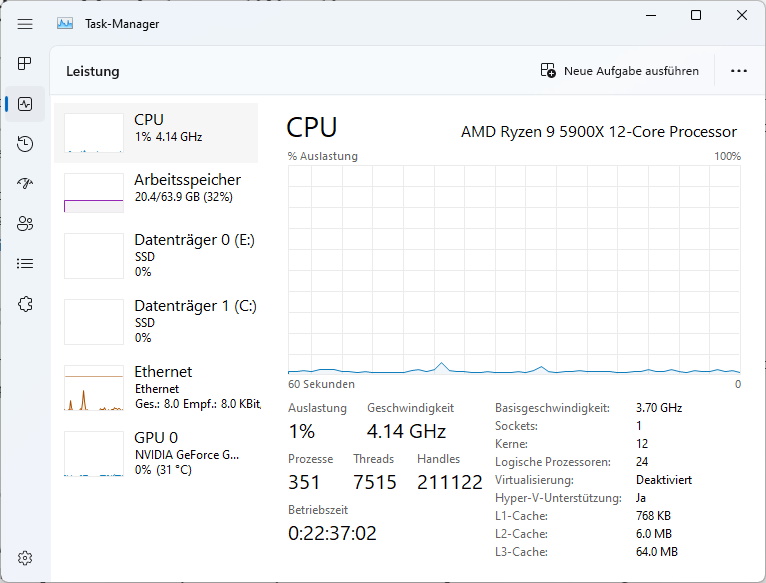Screen dimensions: 766x583
Task: Click Neue Aufgabe ausführen button
Action: 619,71
